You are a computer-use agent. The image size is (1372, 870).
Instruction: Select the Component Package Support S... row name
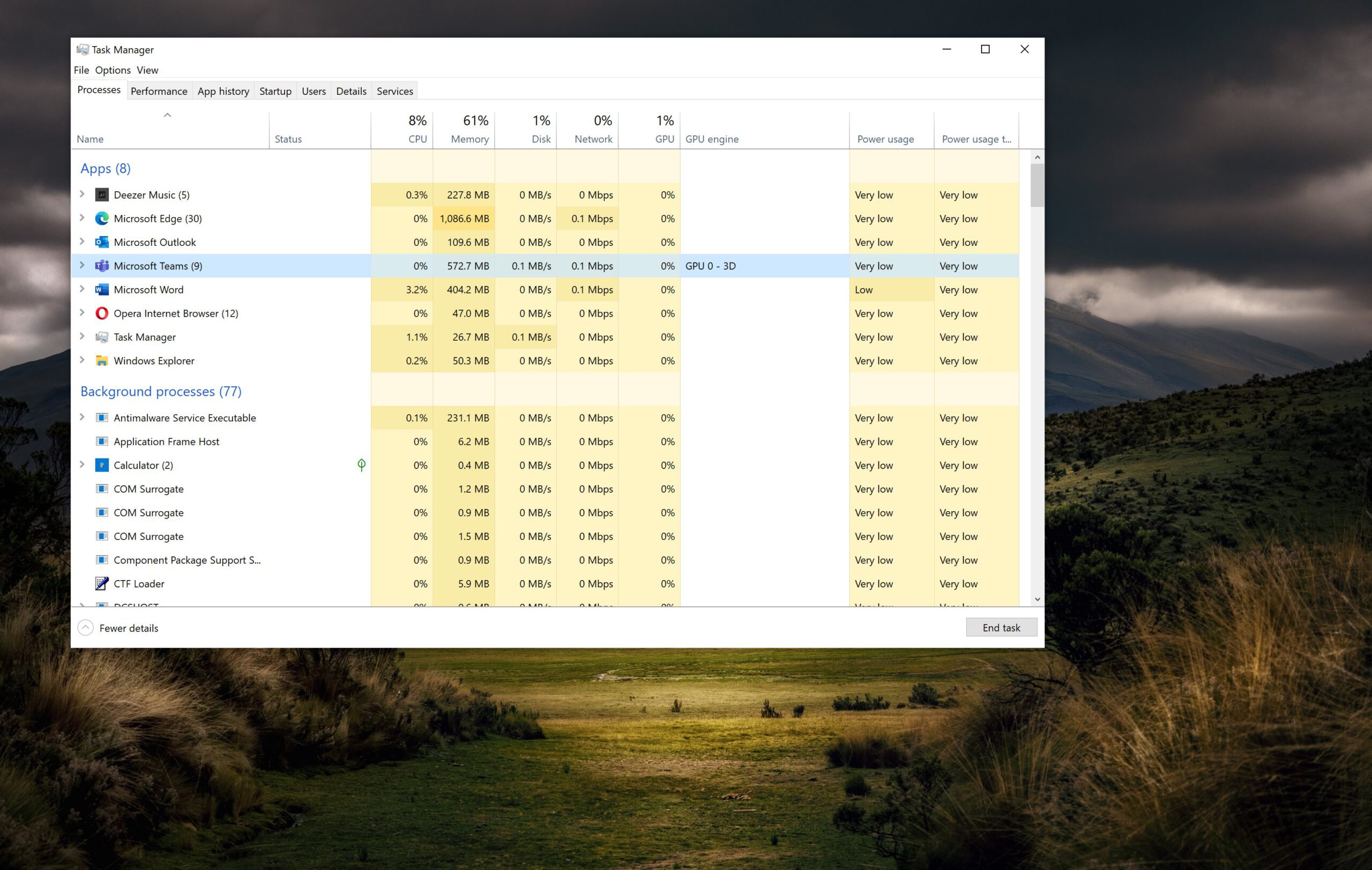[x=187, y=560]
